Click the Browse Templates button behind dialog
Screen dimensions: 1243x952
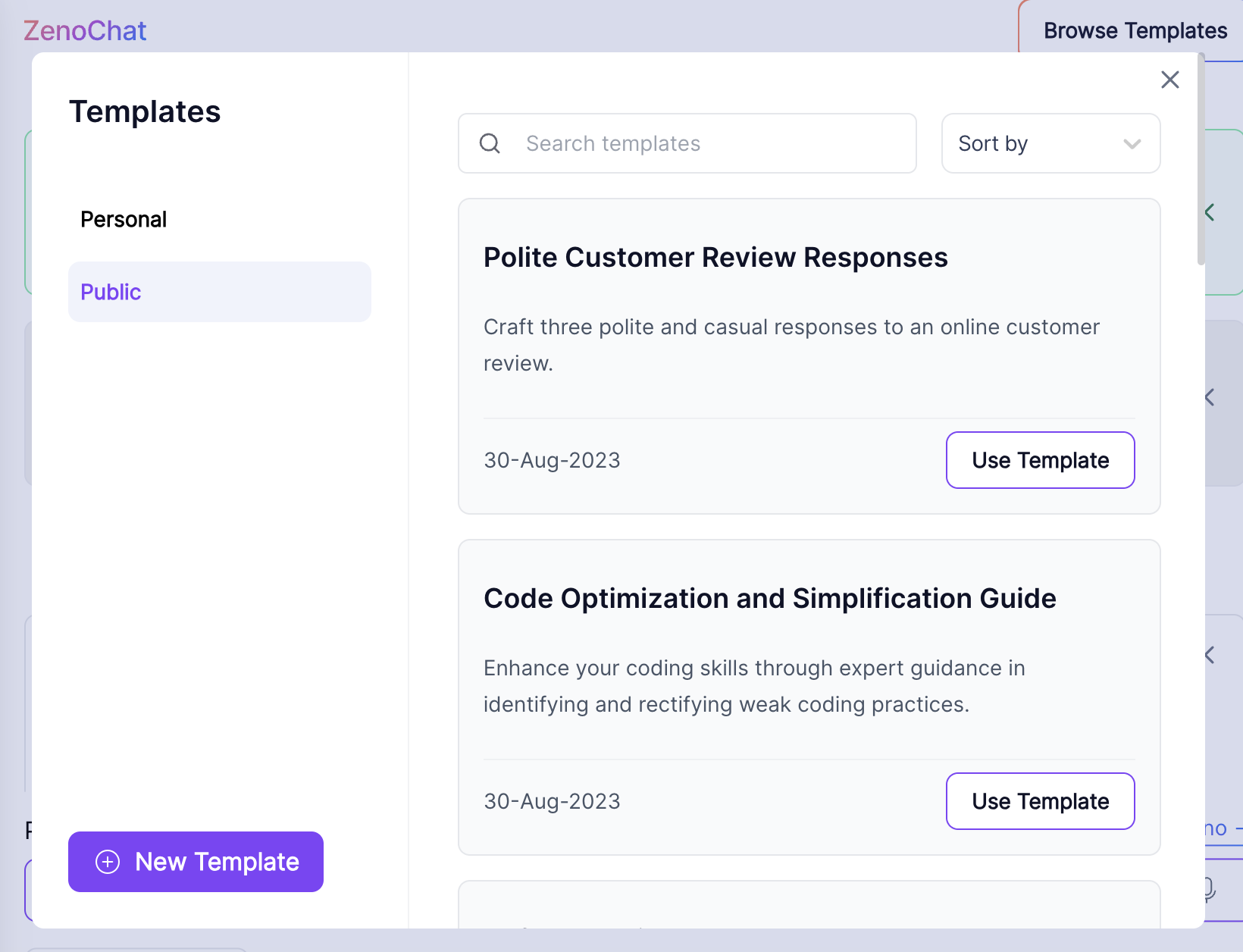click(x=1135, y=30)
